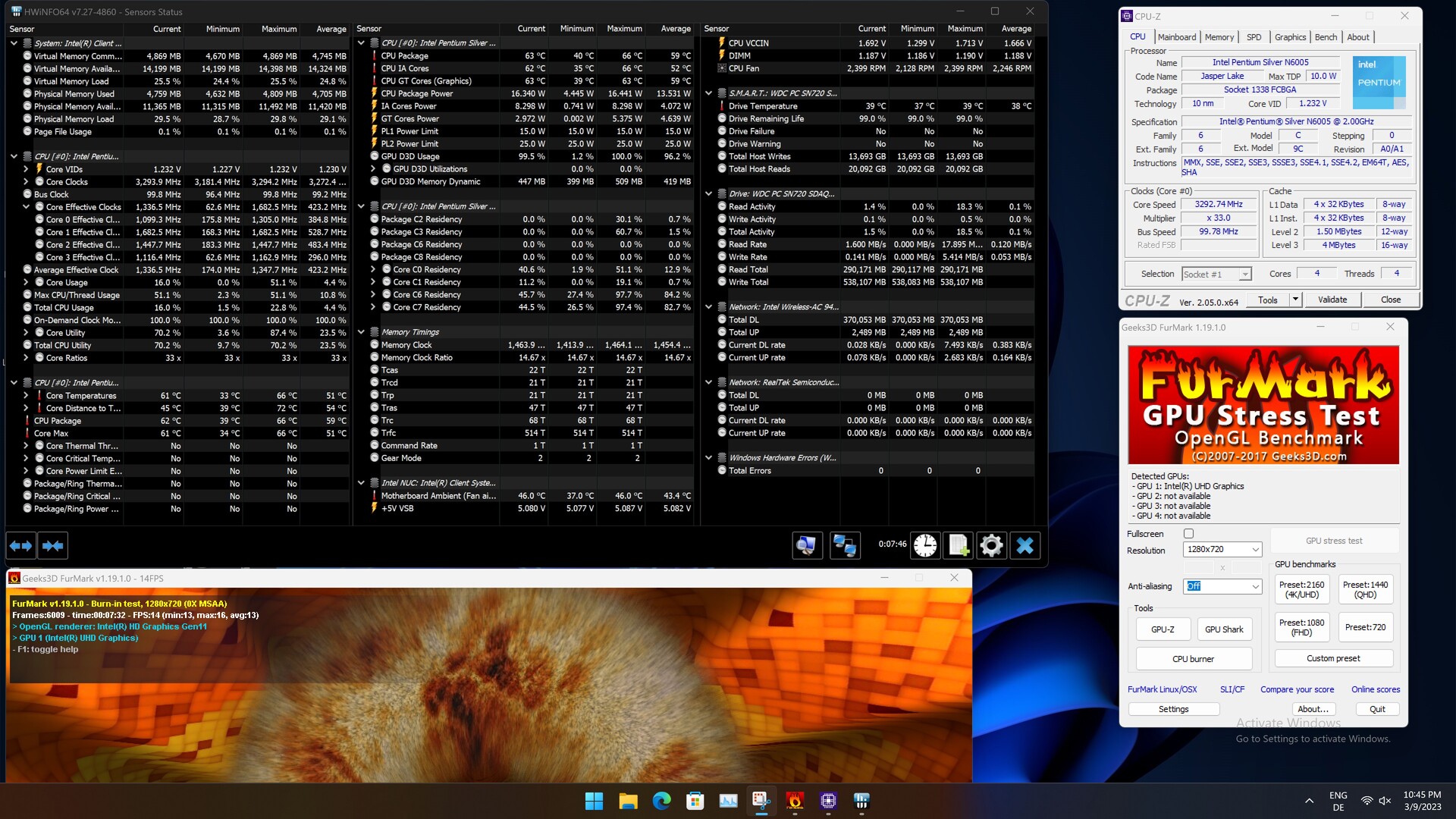Expand Core Temperatures row
The image size is (1456, 819).
pyautogui.click(x=26, y=396)
